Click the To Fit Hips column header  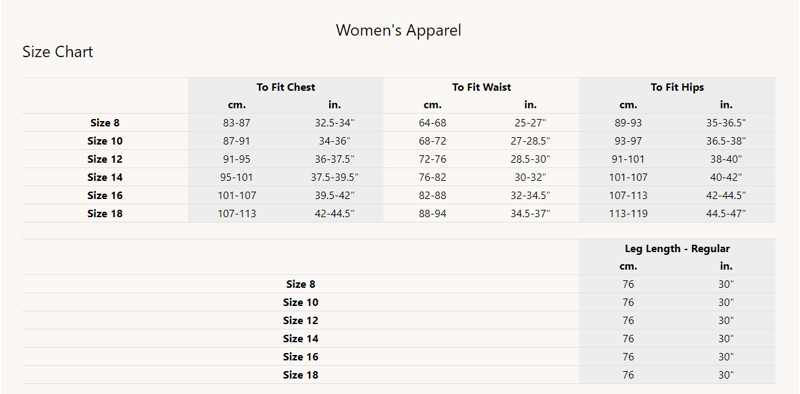pyautogui.click(x=677, y=87)
